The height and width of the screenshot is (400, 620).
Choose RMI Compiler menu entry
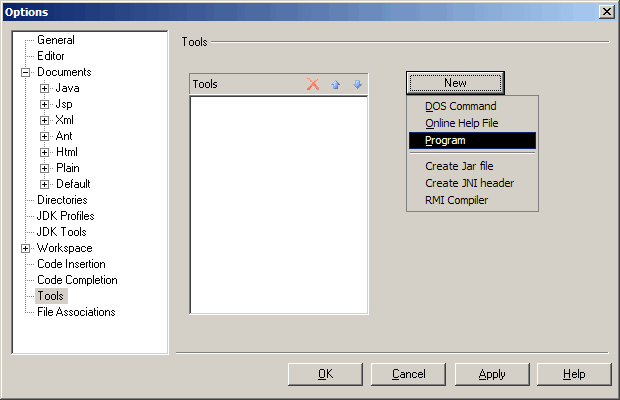pos(472,200)
